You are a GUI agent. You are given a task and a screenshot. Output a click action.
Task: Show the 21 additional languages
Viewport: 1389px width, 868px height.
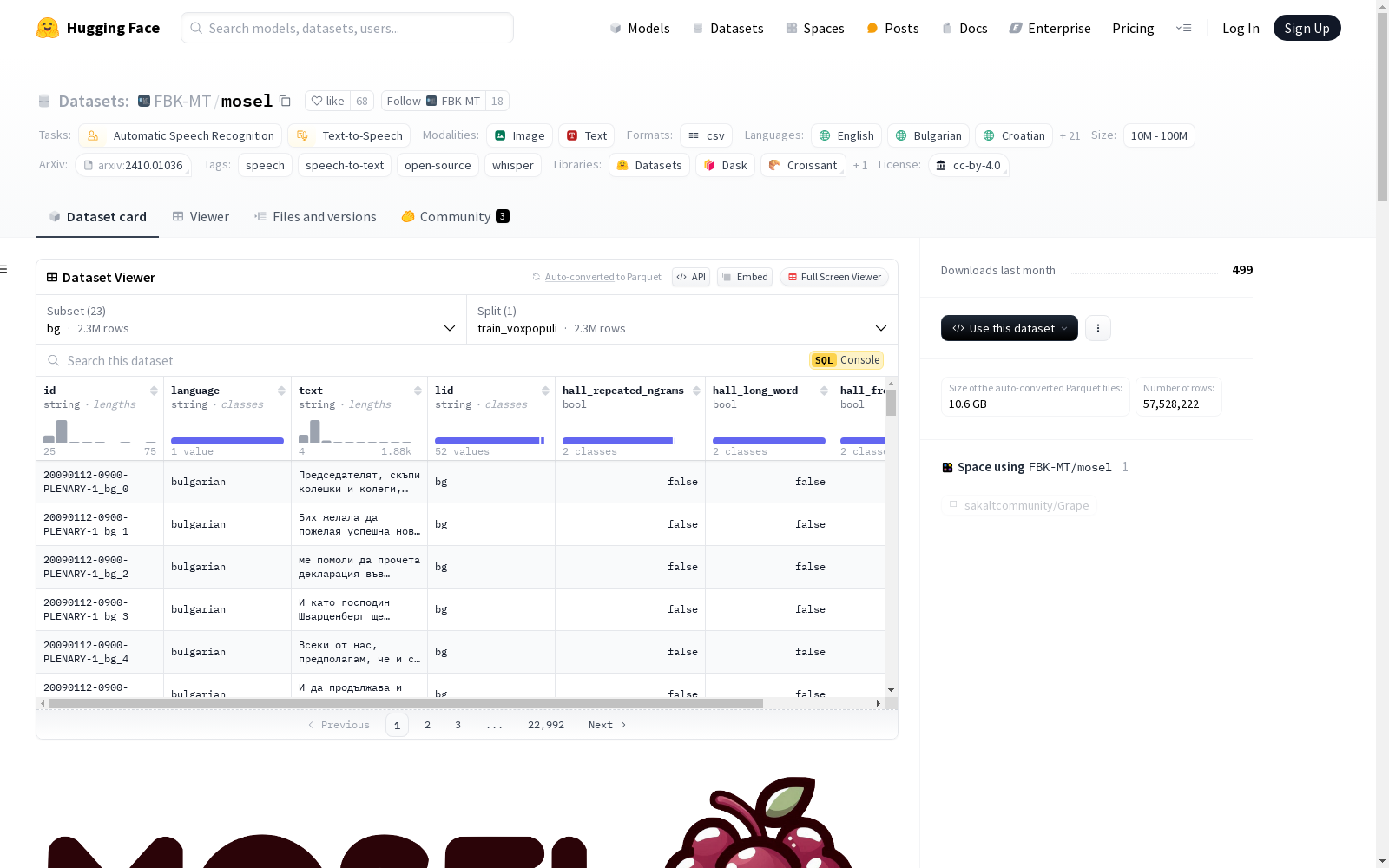click(1070, 135)
